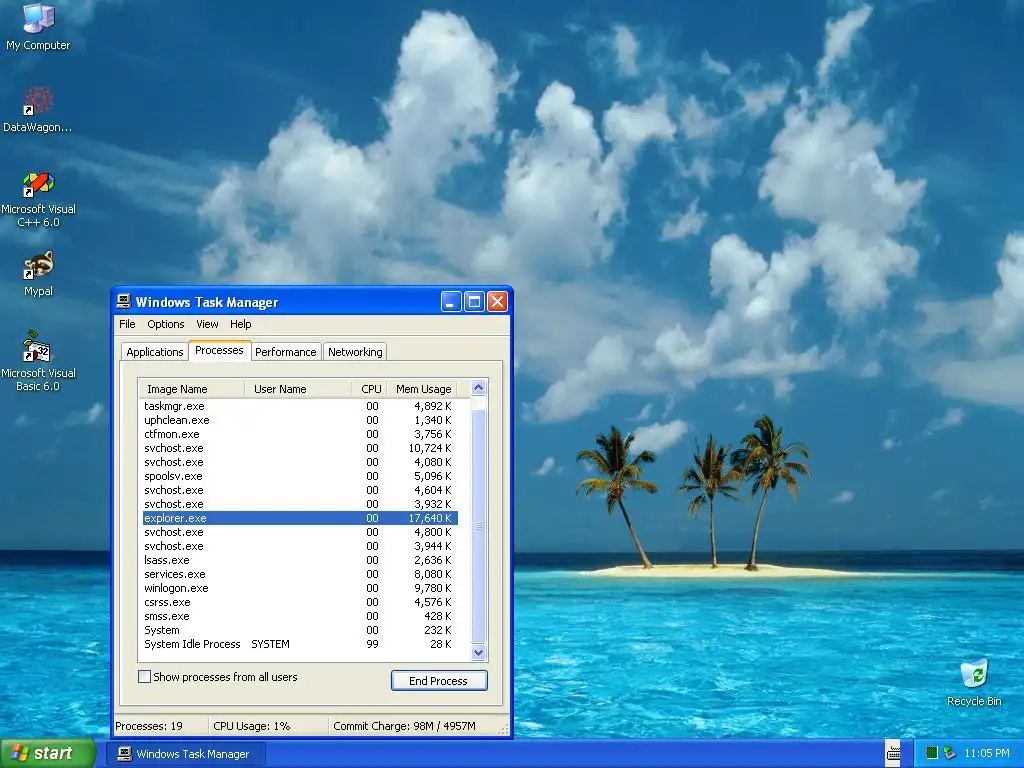This screenshot has height=768, width=1024.
Task: Select the spoolsv.exe process
Action: (x=300, y=476)
